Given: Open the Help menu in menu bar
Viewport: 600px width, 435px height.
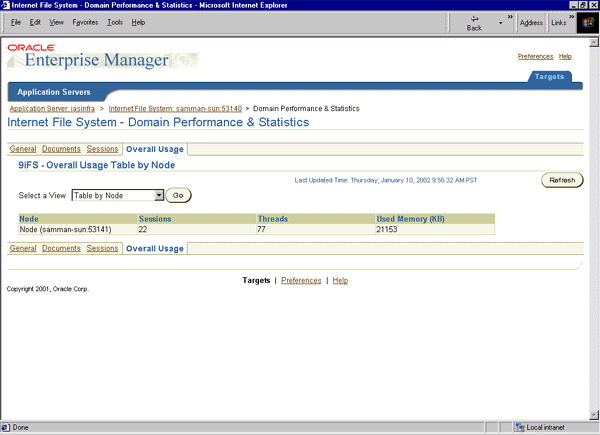Looking at the screenshot, I should tap(138, 23).
